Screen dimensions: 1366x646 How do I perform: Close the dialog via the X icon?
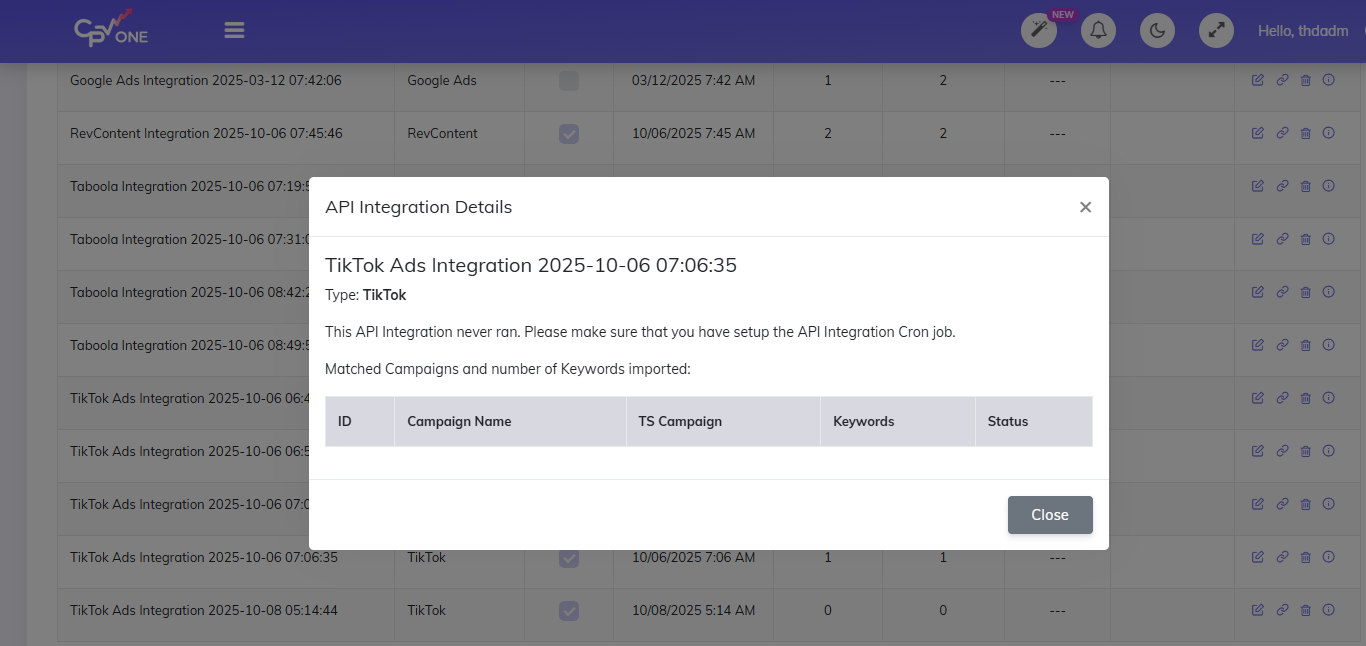coord(1085,207)
